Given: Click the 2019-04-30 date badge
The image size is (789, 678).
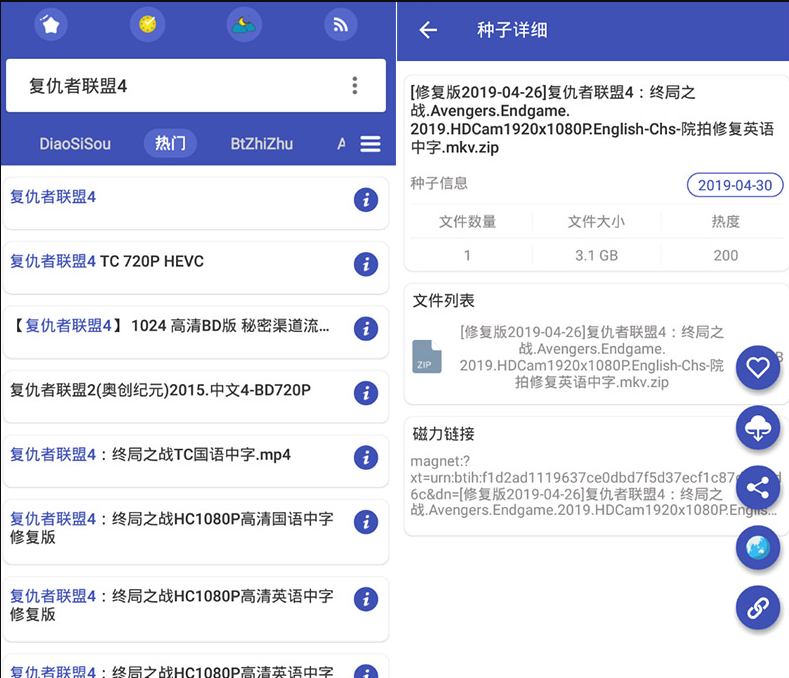Looking at the screenshot, I should [x=735, y=185].
